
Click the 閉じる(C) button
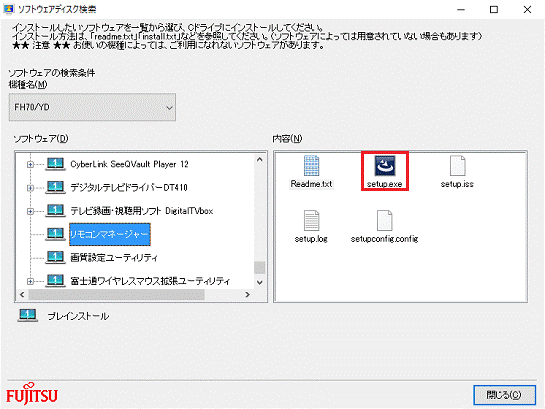click(x=504, y=395)
